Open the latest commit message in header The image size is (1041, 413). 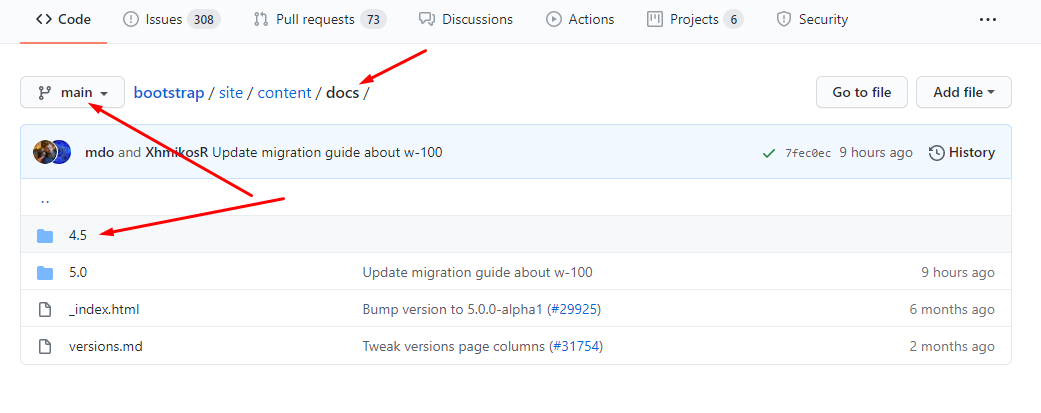(x=328, y=153)
